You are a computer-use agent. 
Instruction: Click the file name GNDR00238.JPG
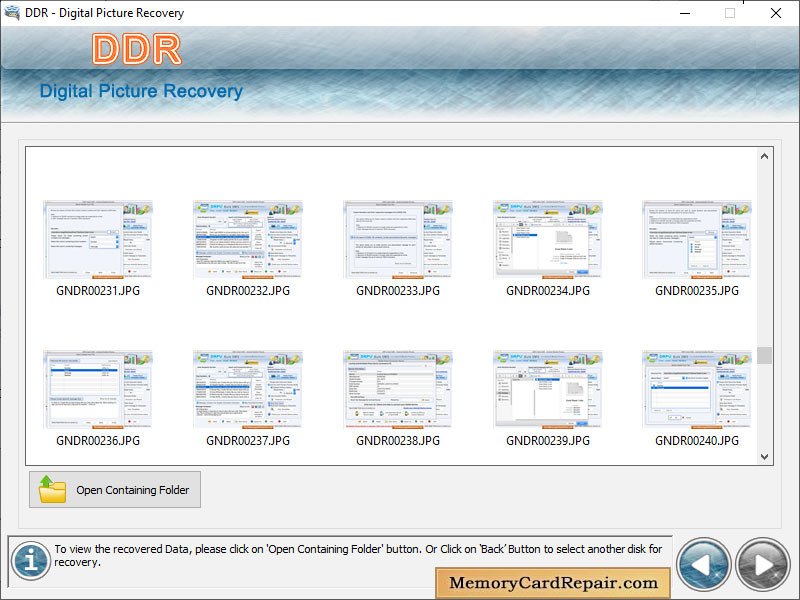(398, 441)
